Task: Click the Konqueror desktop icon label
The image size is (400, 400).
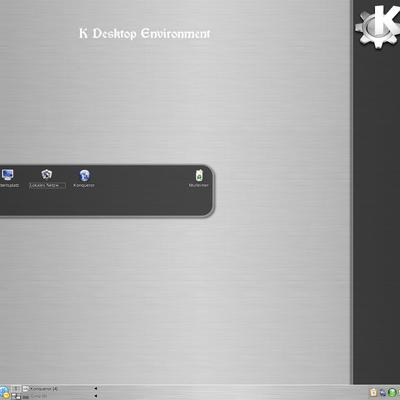Action: point(84,185)
